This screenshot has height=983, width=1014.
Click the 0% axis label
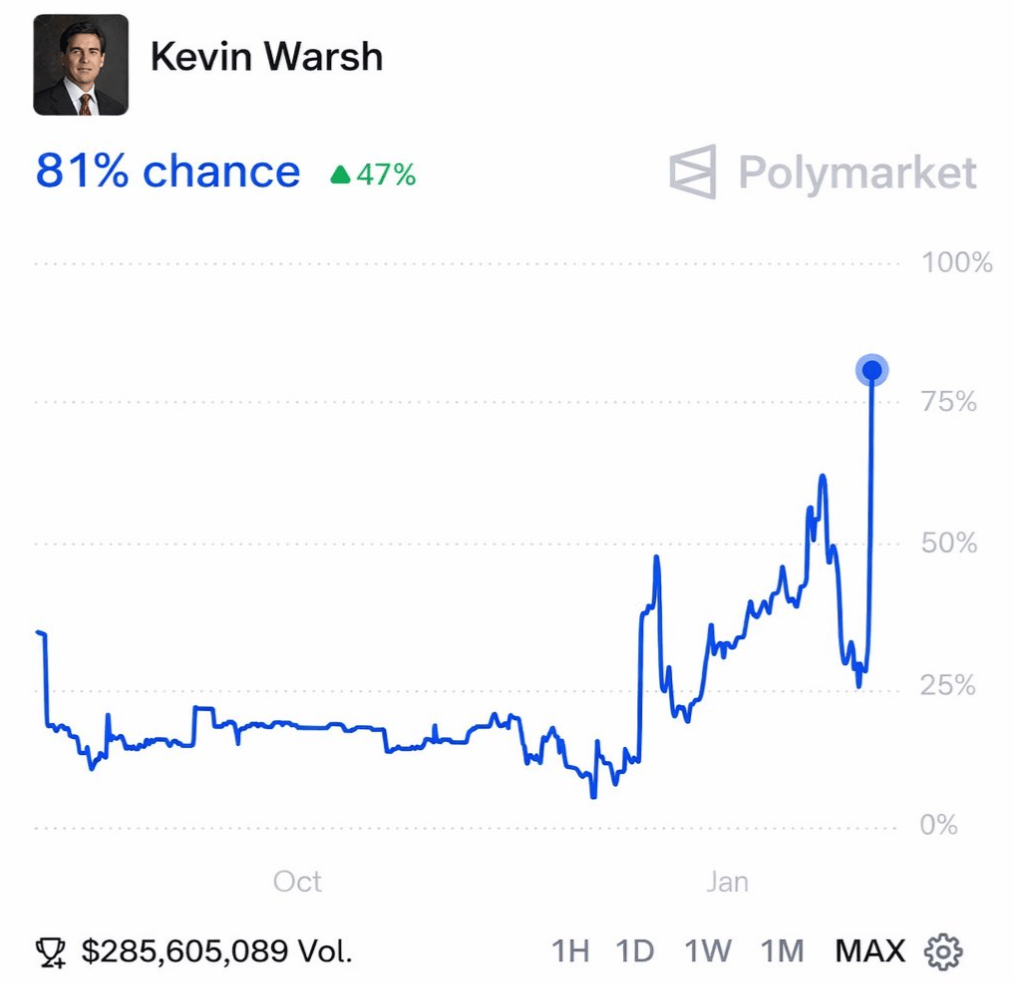939,826
